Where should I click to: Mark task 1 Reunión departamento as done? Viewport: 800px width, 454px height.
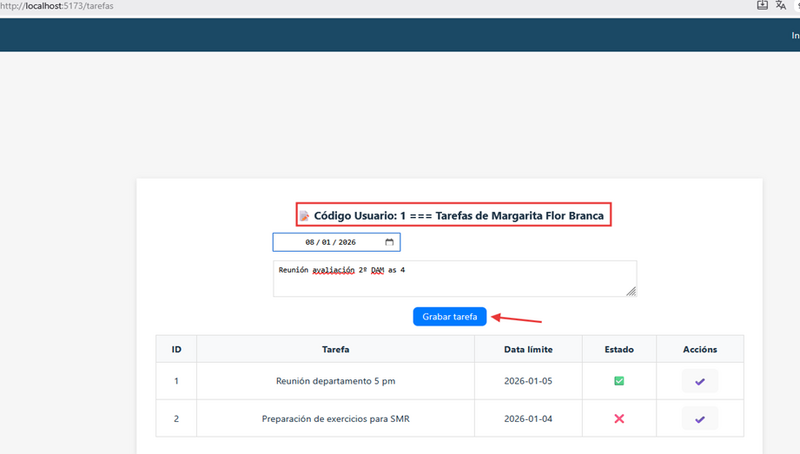tap(699, 381)
